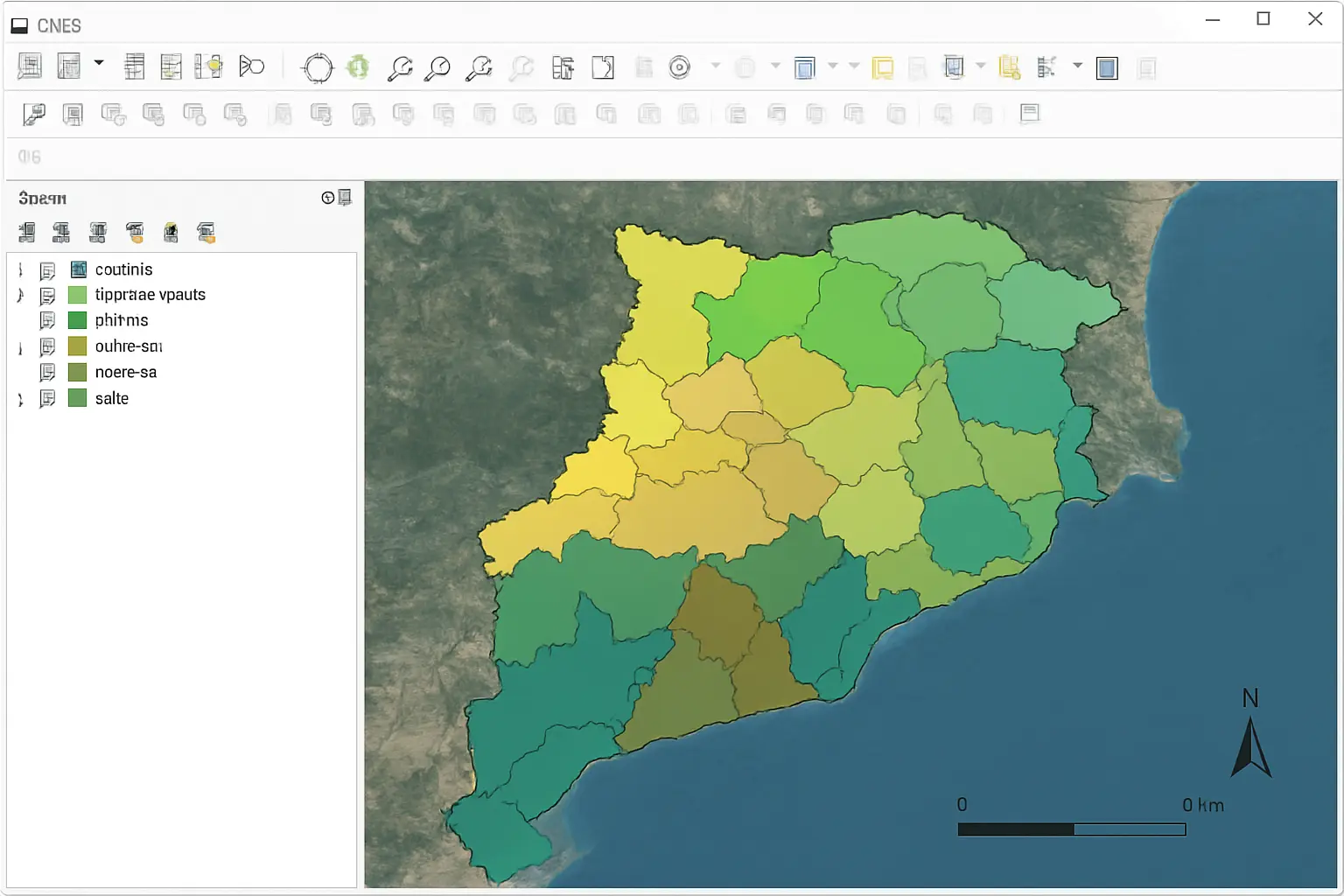Open the dropdown arrow next to the tree hierarchy icon
The height and width of the screenshot is (896, 1344).
pos(1077,66)
